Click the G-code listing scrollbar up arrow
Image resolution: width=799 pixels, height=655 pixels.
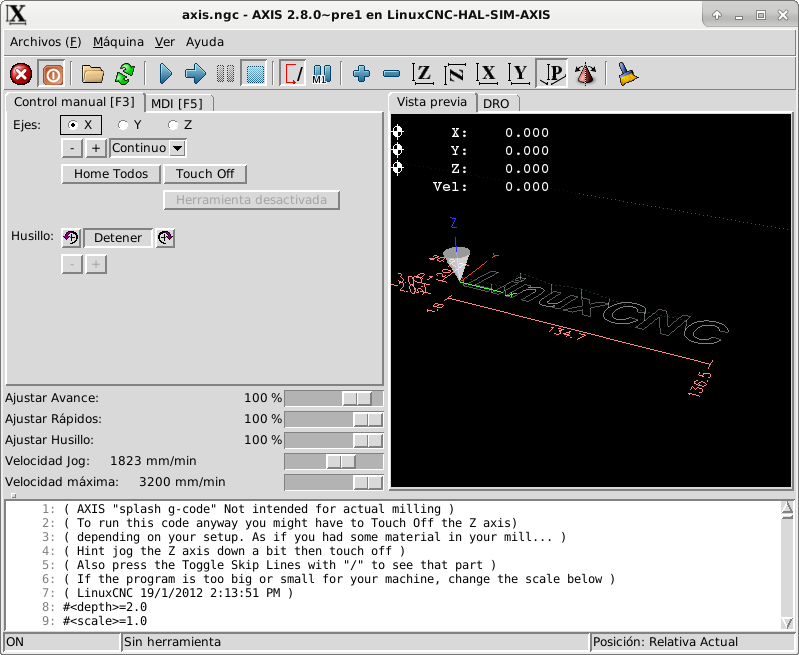point(787,508)
